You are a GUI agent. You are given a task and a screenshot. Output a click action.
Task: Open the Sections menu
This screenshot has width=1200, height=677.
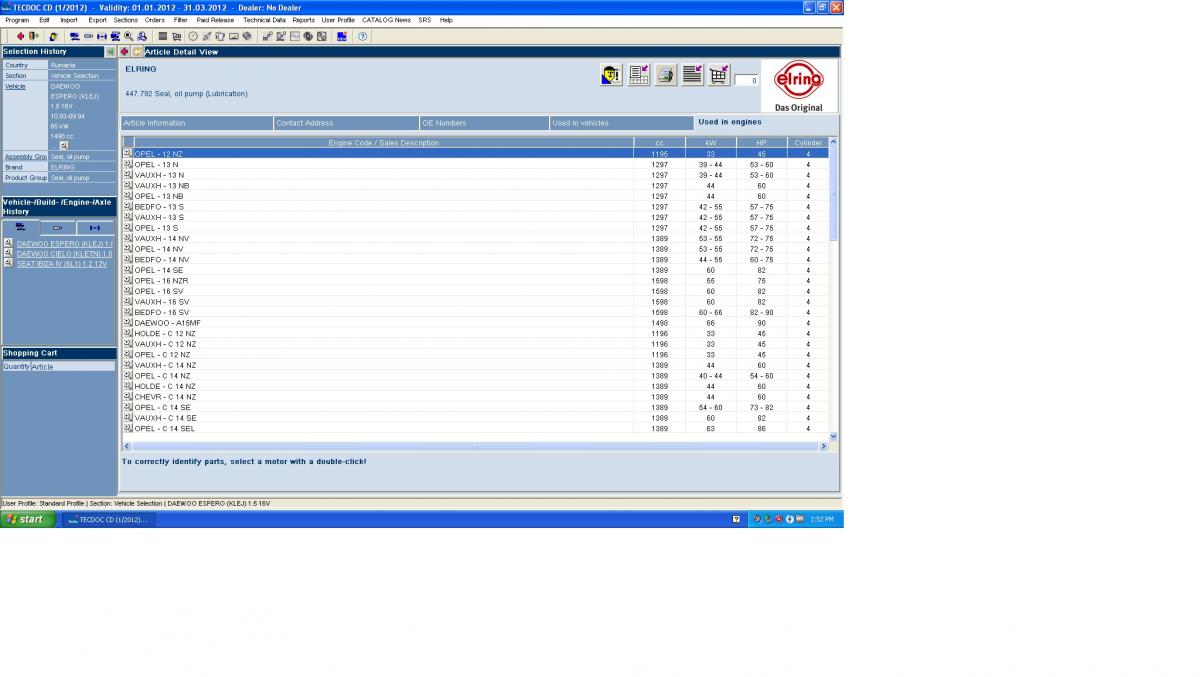[126, 20]
